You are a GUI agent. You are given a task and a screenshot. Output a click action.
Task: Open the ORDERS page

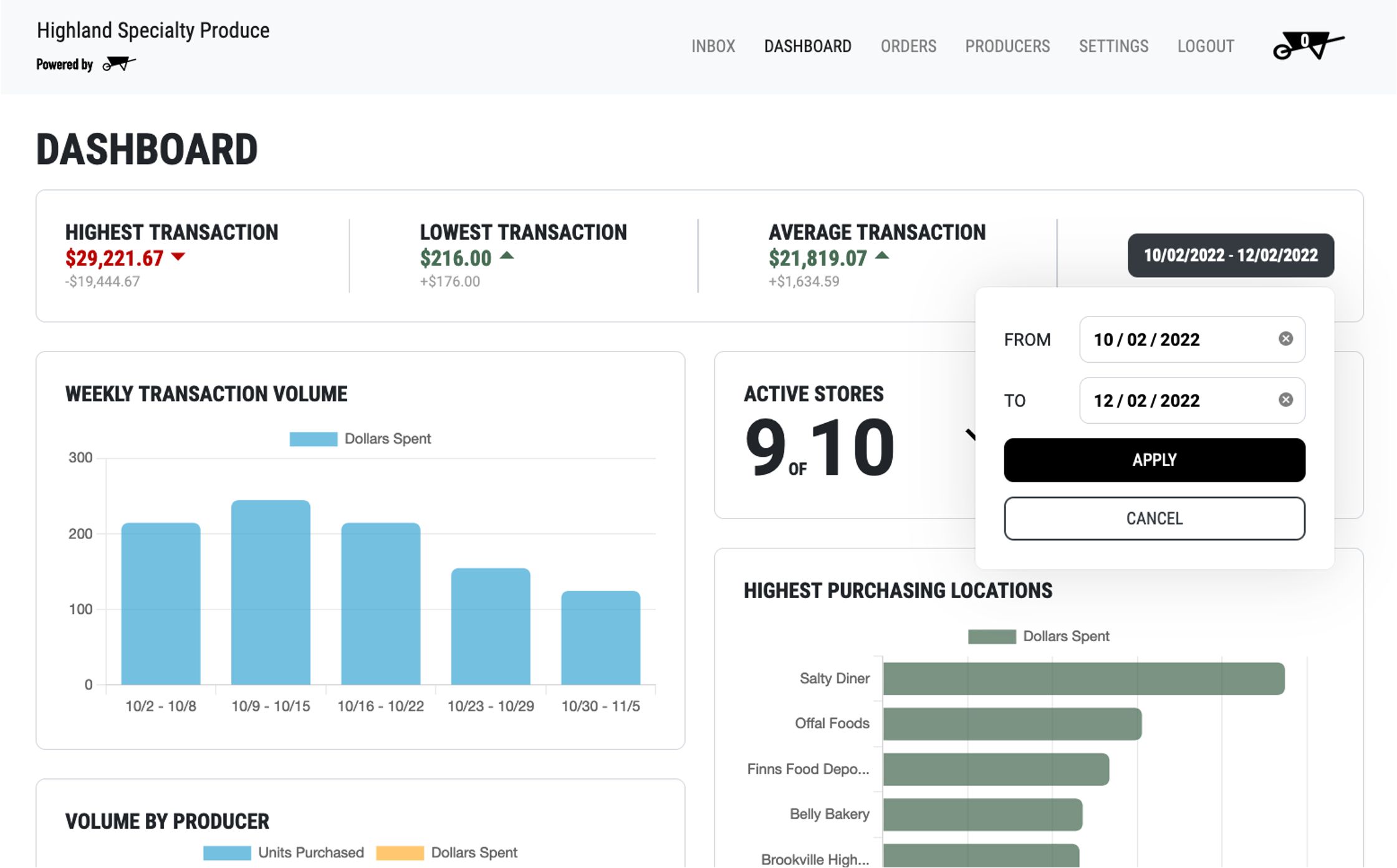pyautogui.click(x=908, y=46)
